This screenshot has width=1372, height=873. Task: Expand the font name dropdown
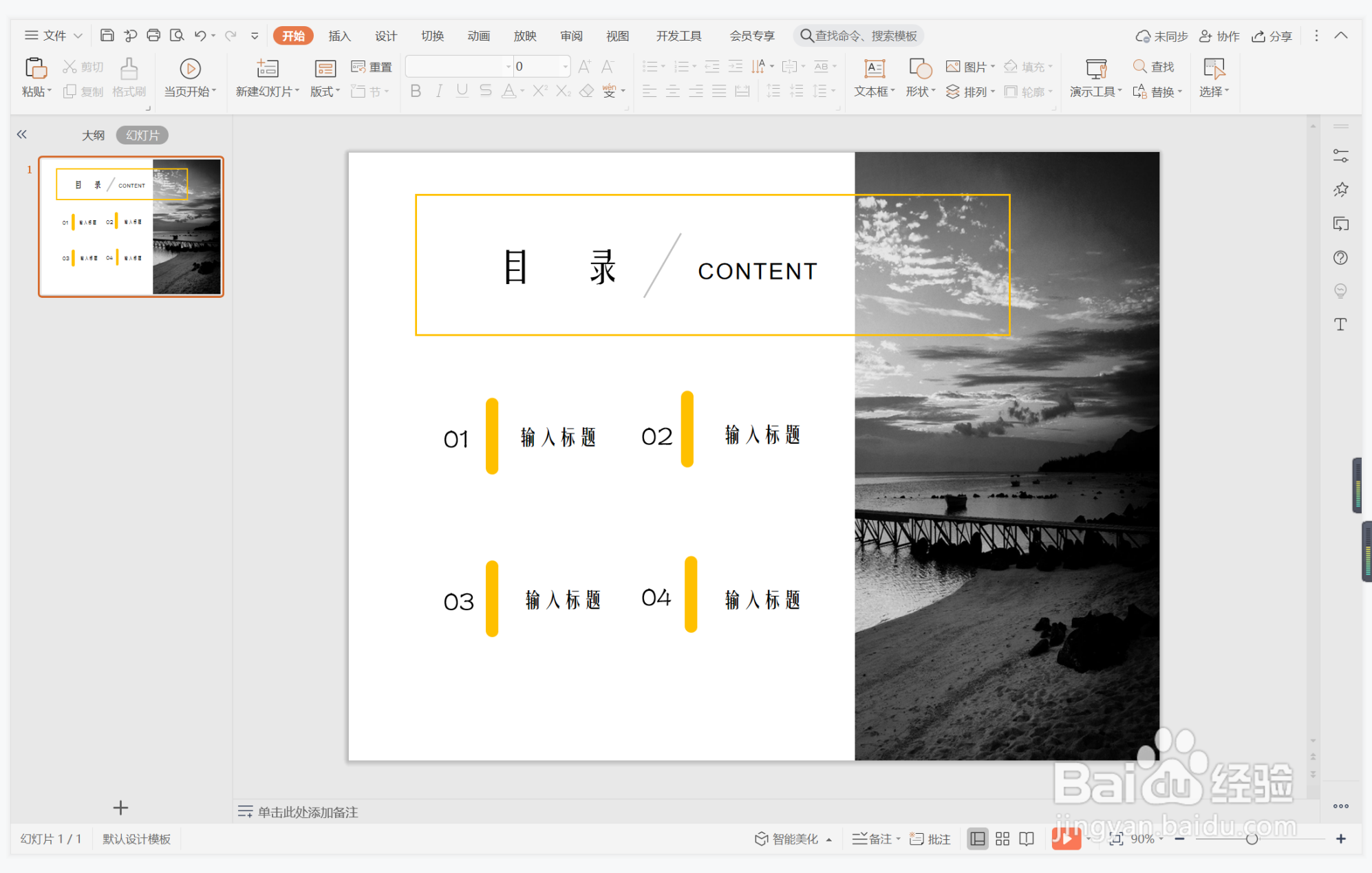(508, 67)
